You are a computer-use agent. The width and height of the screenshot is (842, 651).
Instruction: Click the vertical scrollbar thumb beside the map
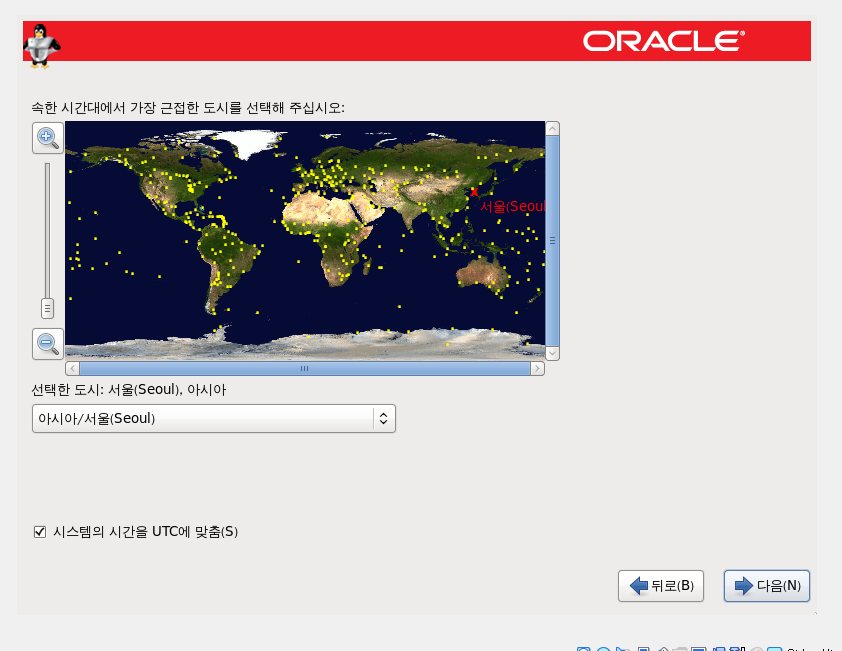coord(553,241)
